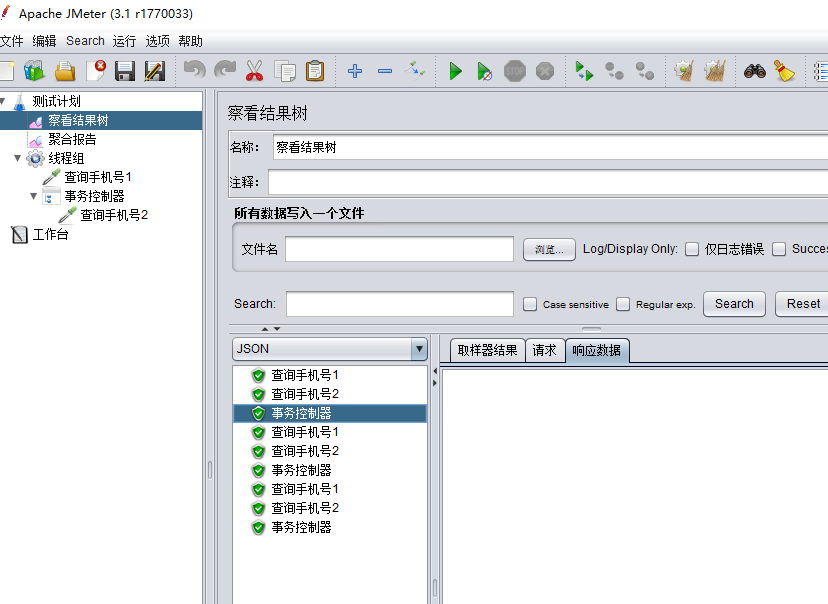This screenshot has width=828, height=604.
Task: Open the 帮助 menu
Action: 190,41
